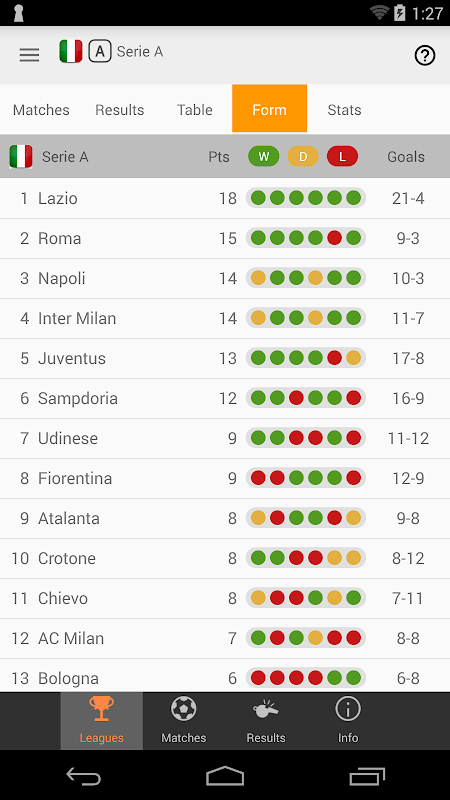450x800 pixels.
Task: Select the green W form legend badge
Action: click(x=263, y=157)
